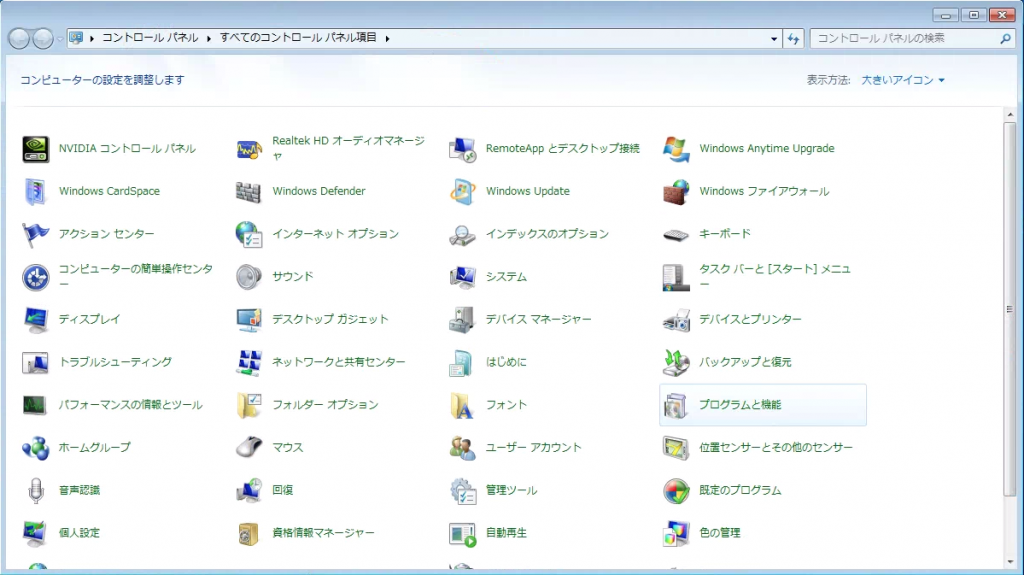Click the scrollbar down arrow
The width and height of the screenshot is (1024, 575).
click(x=1010, y=562)
